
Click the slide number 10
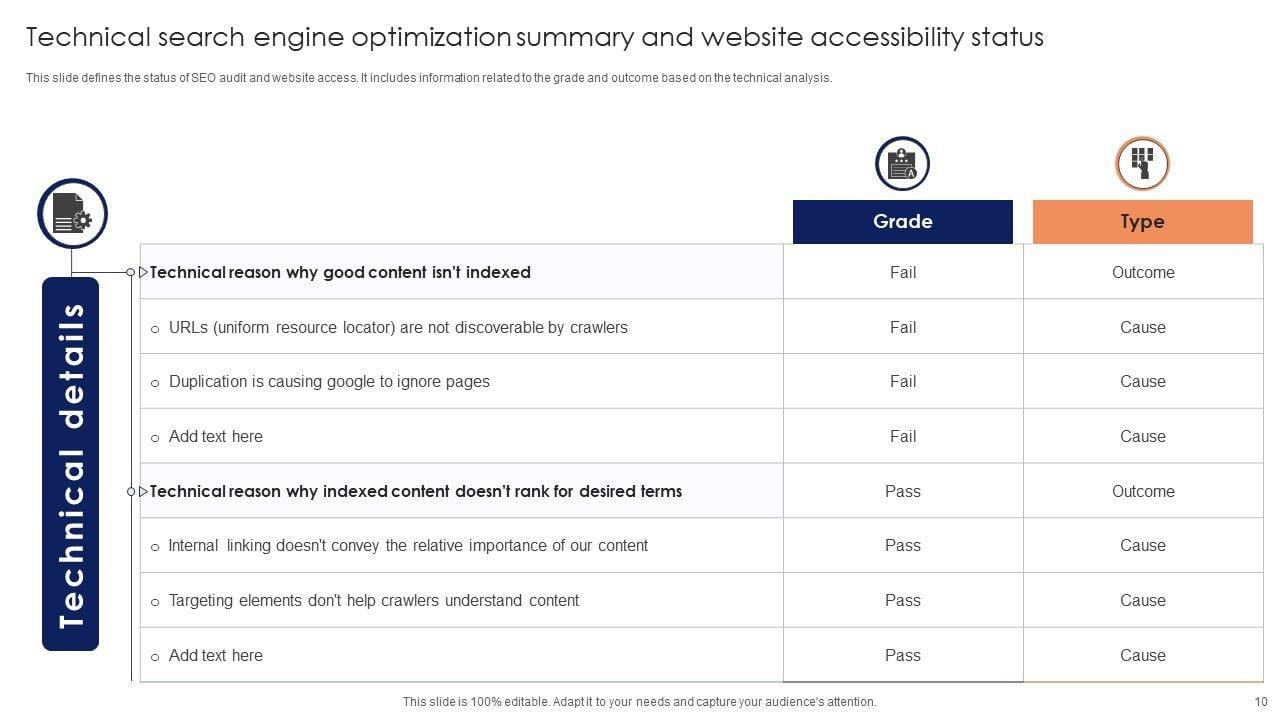1260,702
